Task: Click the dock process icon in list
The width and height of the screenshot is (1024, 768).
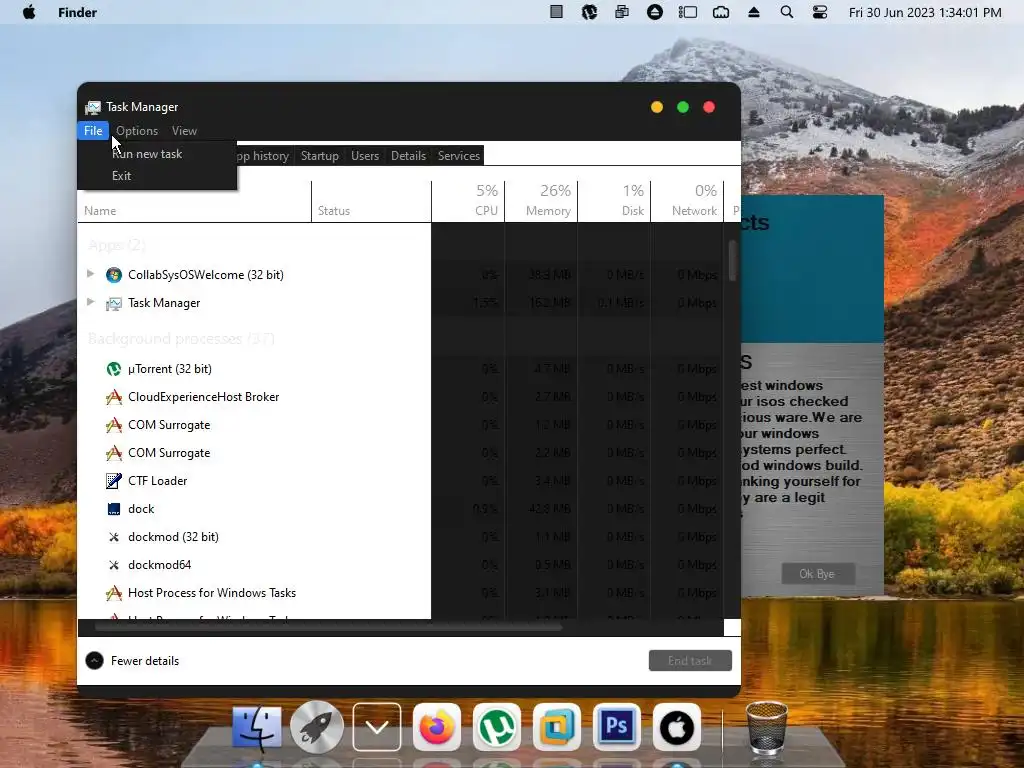Action: (114, 509)
